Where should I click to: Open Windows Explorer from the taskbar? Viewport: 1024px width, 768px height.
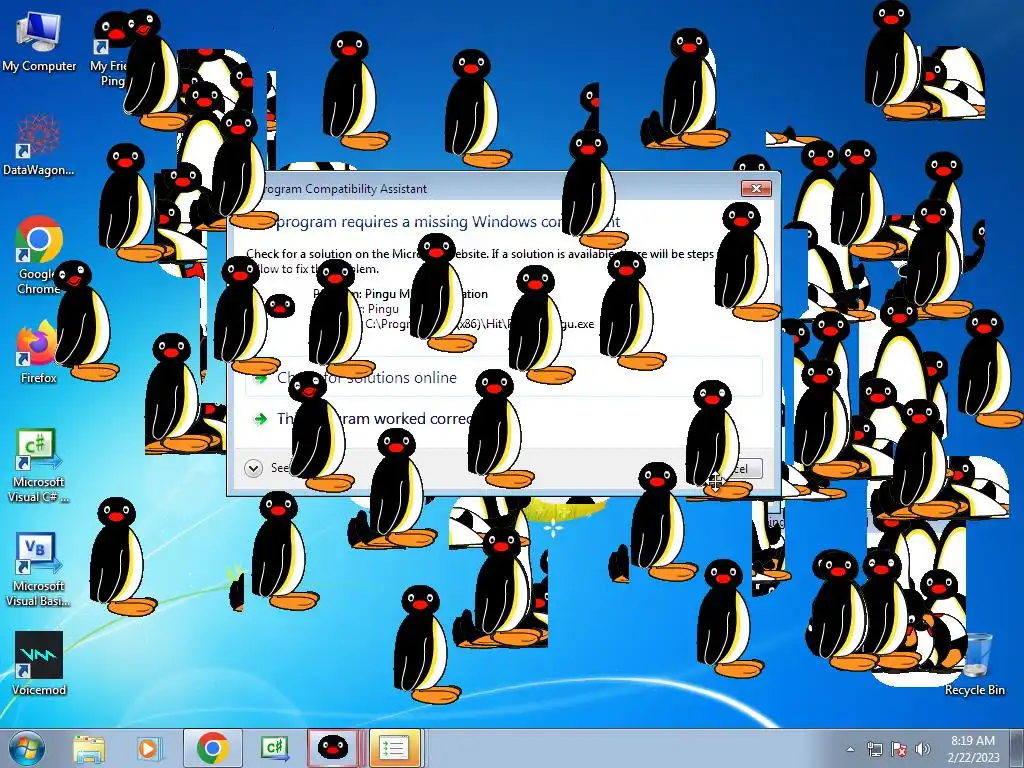coord(89,748)
